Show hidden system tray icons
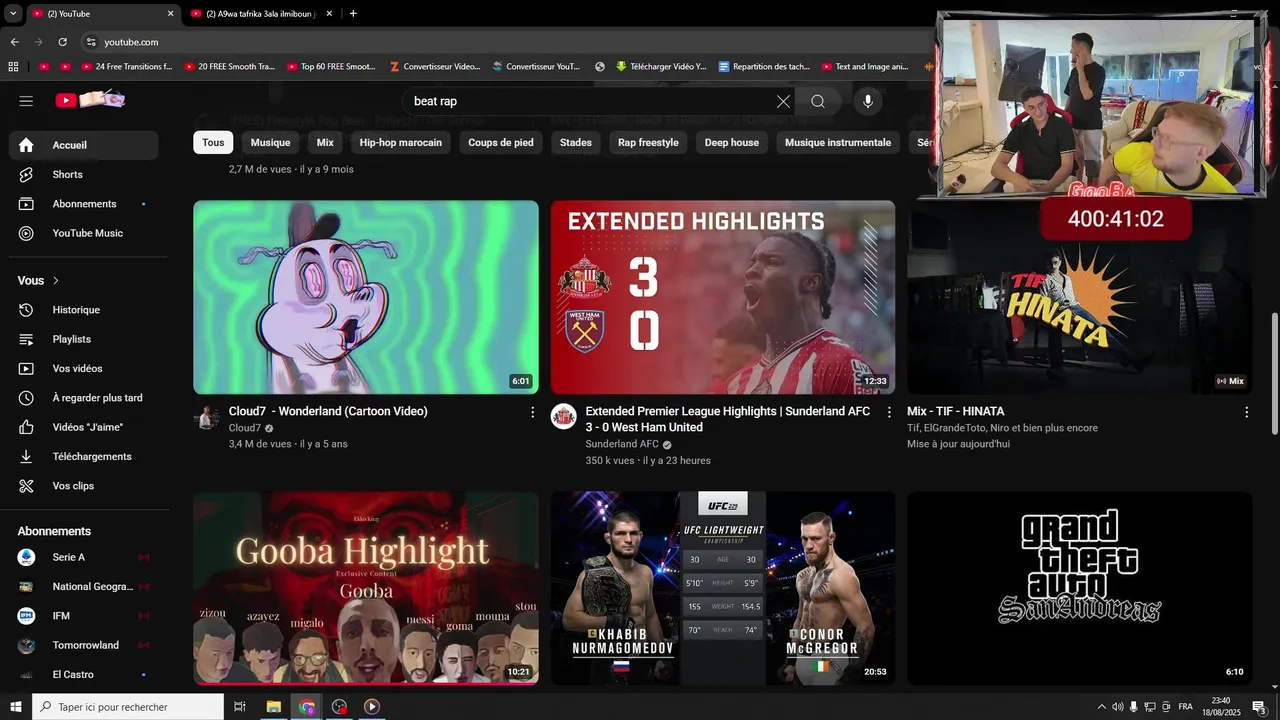Viewport: 1280px width, 720px height. [x=1102, y=707]
